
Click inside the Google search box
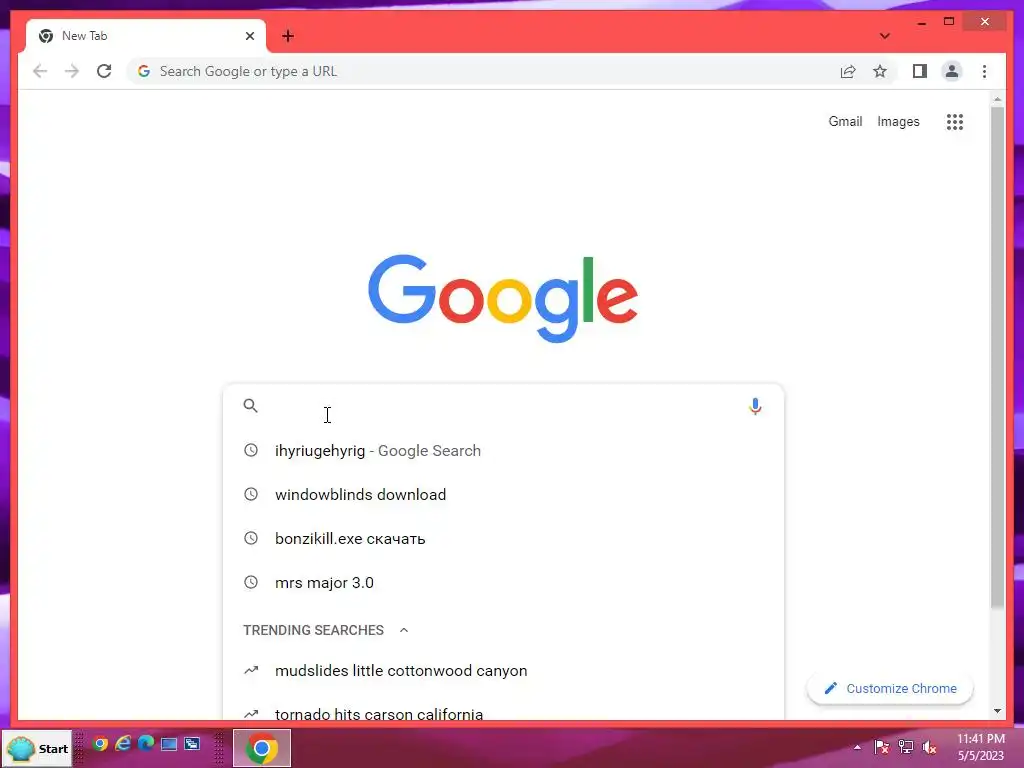[503, 406]
